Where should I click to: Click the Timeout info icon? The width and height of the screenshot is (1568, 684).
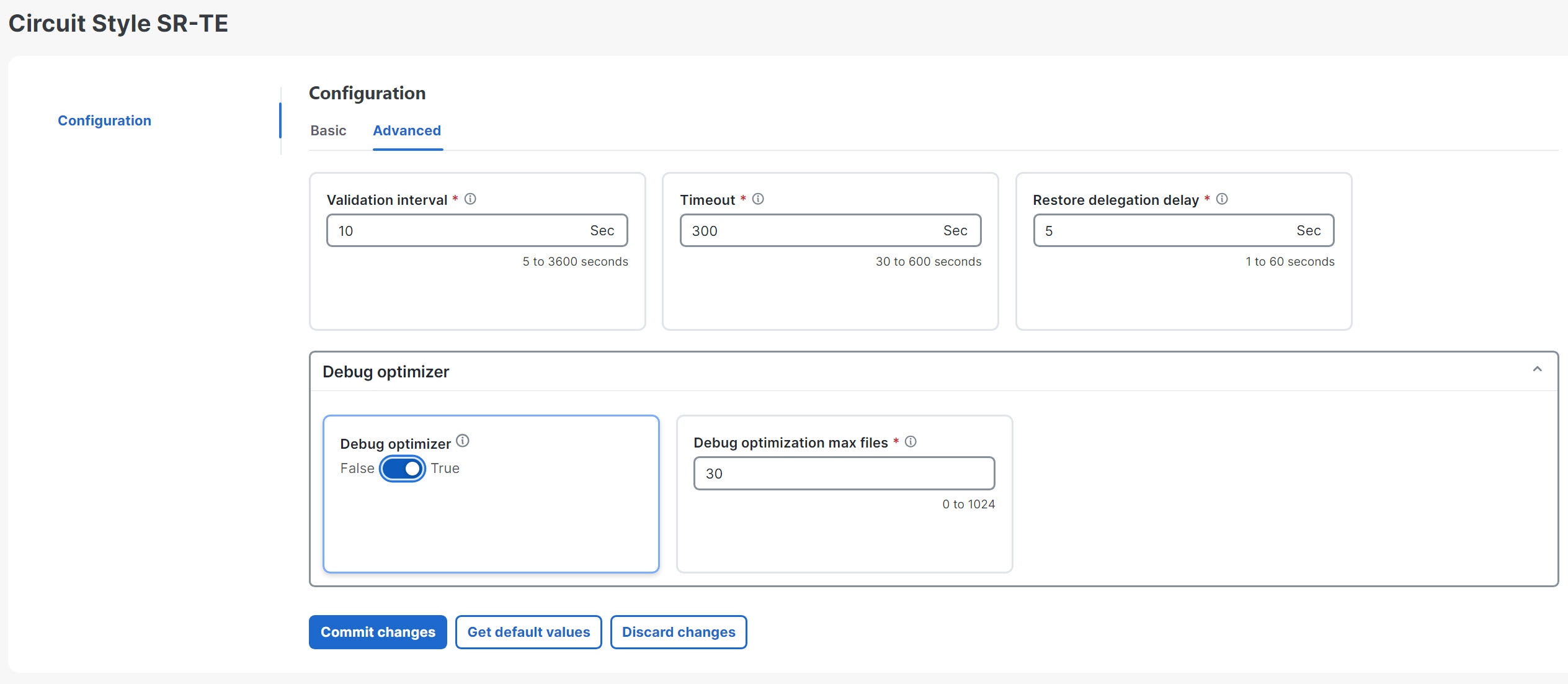click(758, 199)
